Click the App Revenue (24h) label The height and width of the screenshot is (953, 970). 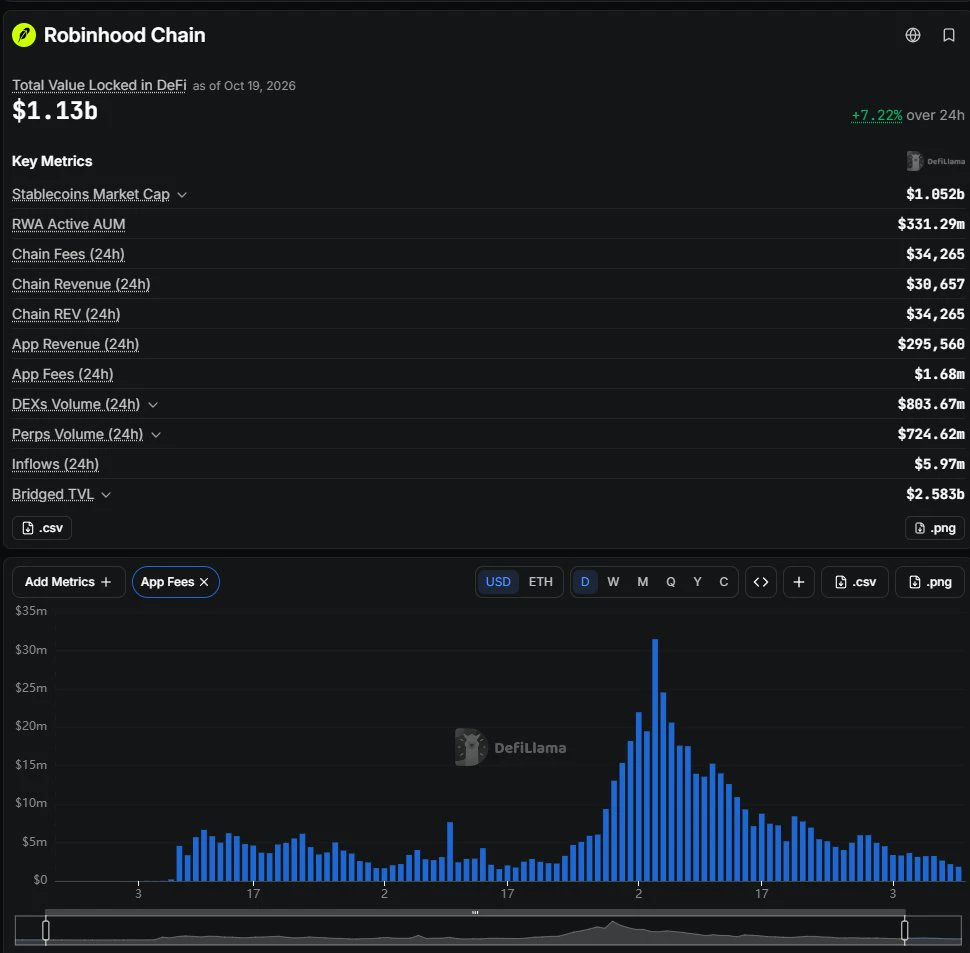click(75, 344)
